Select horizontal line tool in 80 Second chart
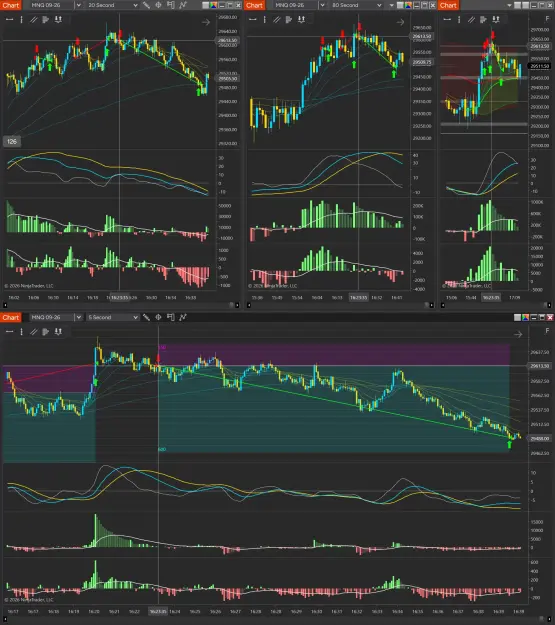This screenshot has width=555, height=625. point(253,19)
